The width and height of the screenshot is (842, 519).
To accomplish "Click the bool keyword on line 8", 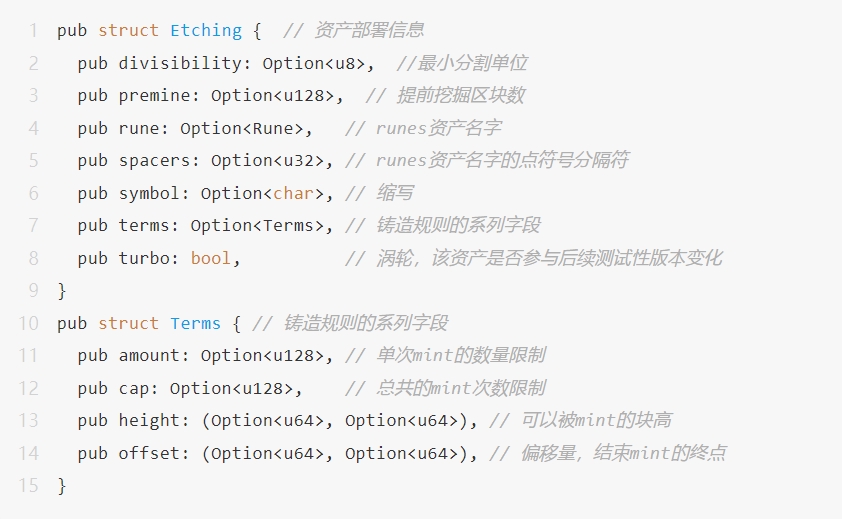I will click(210, 258).
